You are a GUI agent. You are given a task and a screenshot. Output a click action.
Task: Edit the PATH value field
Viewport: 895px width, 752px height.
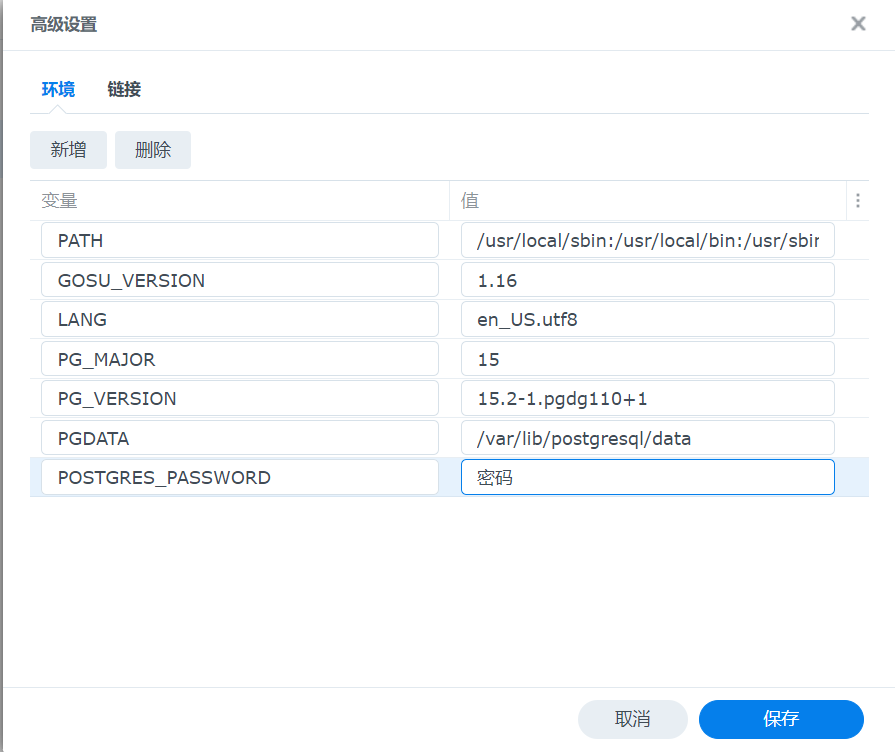(647, 241)
